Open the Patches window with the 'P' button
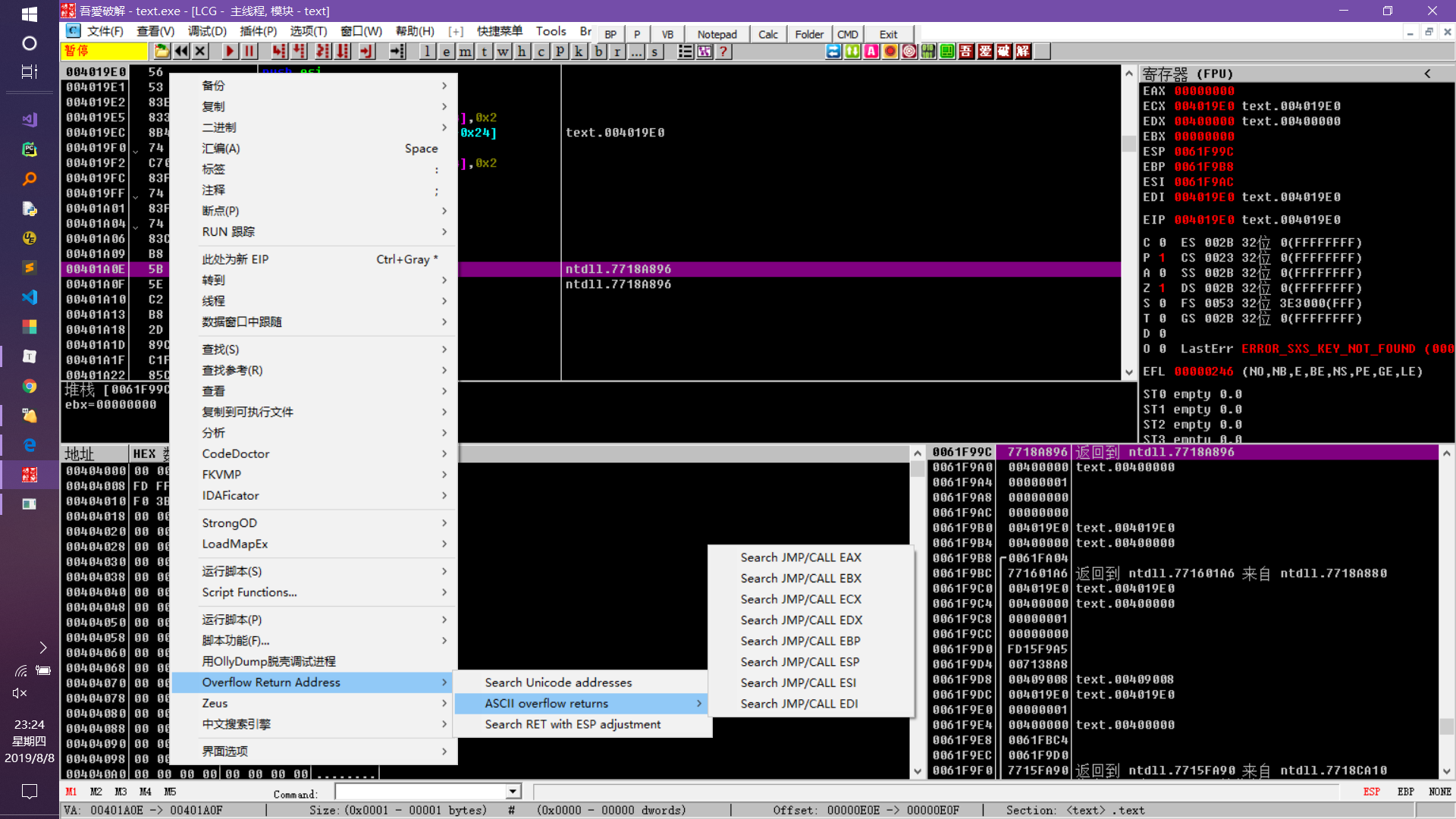 [x=560, y=51]
